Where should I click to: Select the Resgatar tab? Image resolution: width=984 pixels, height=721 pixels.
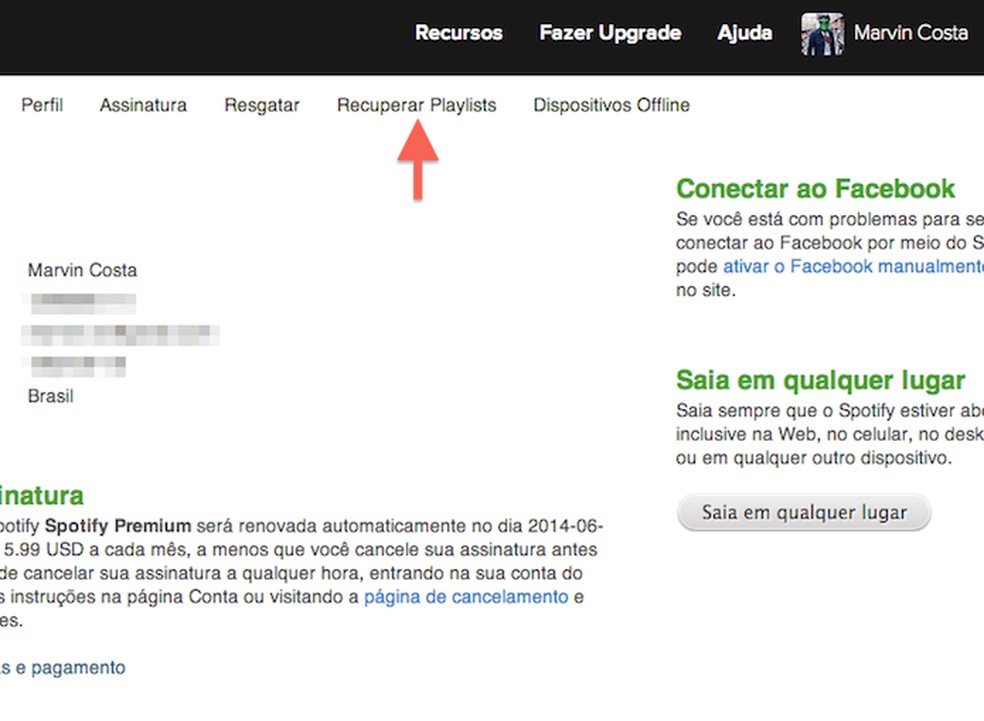(x=261, y=105)
